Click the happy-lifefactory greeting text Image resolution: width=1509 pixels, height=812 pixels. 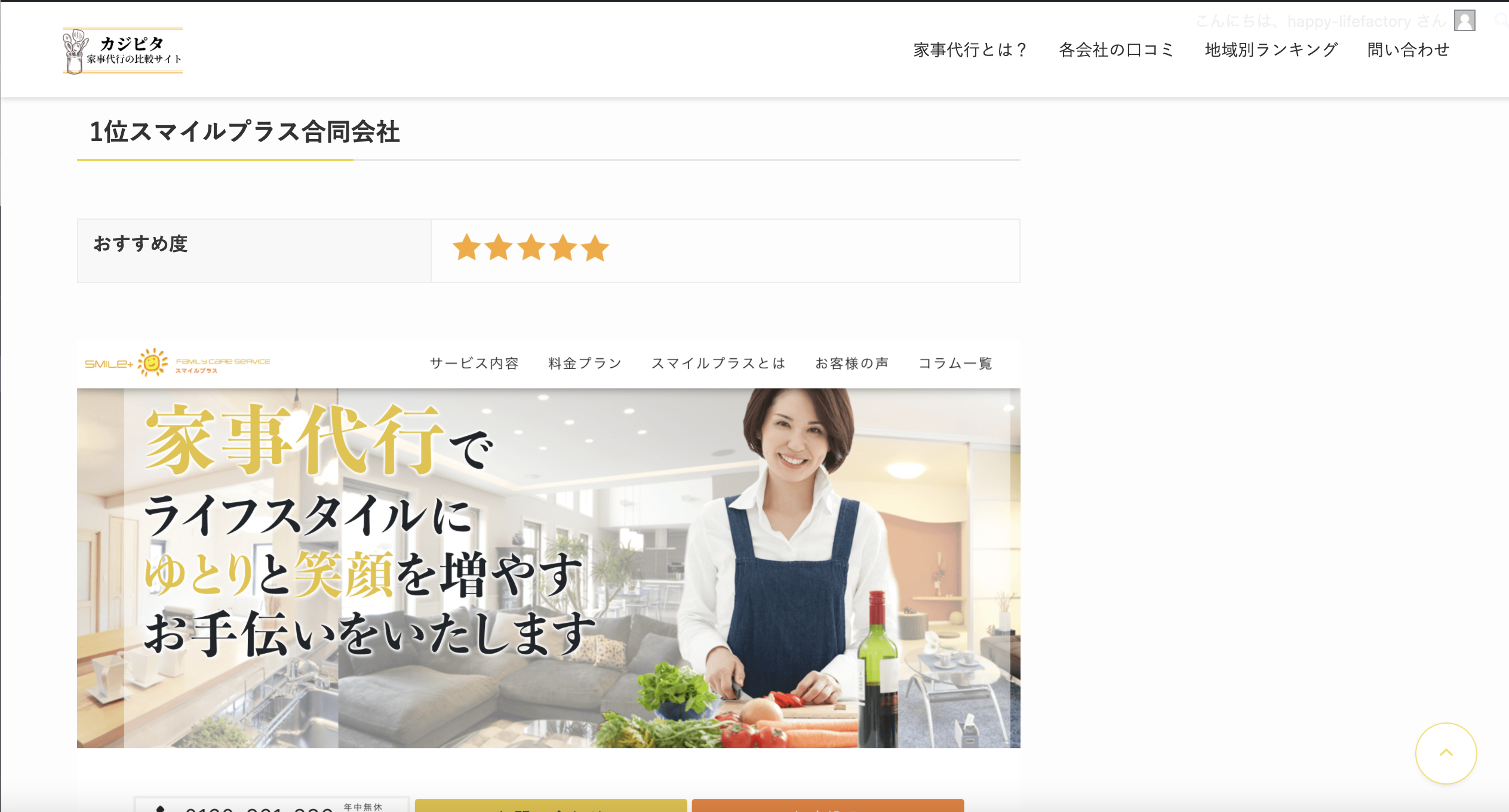coord(1320,21)
